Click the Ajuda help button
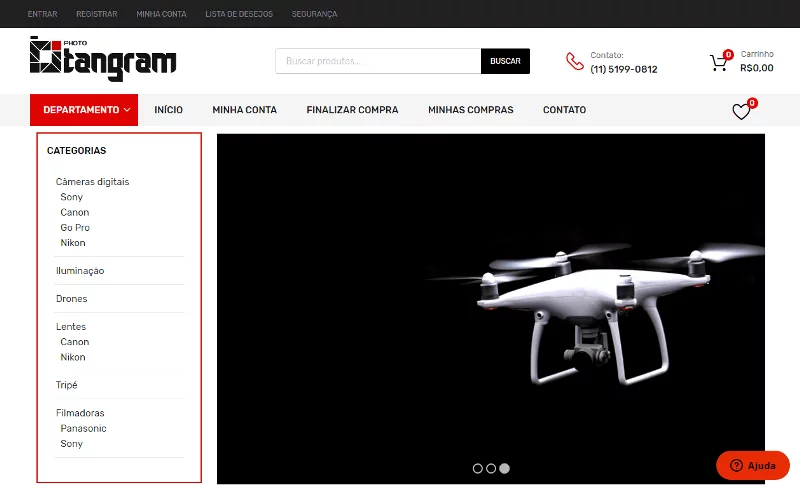Screen dimensions: 800x488 (x=753, y=465)
